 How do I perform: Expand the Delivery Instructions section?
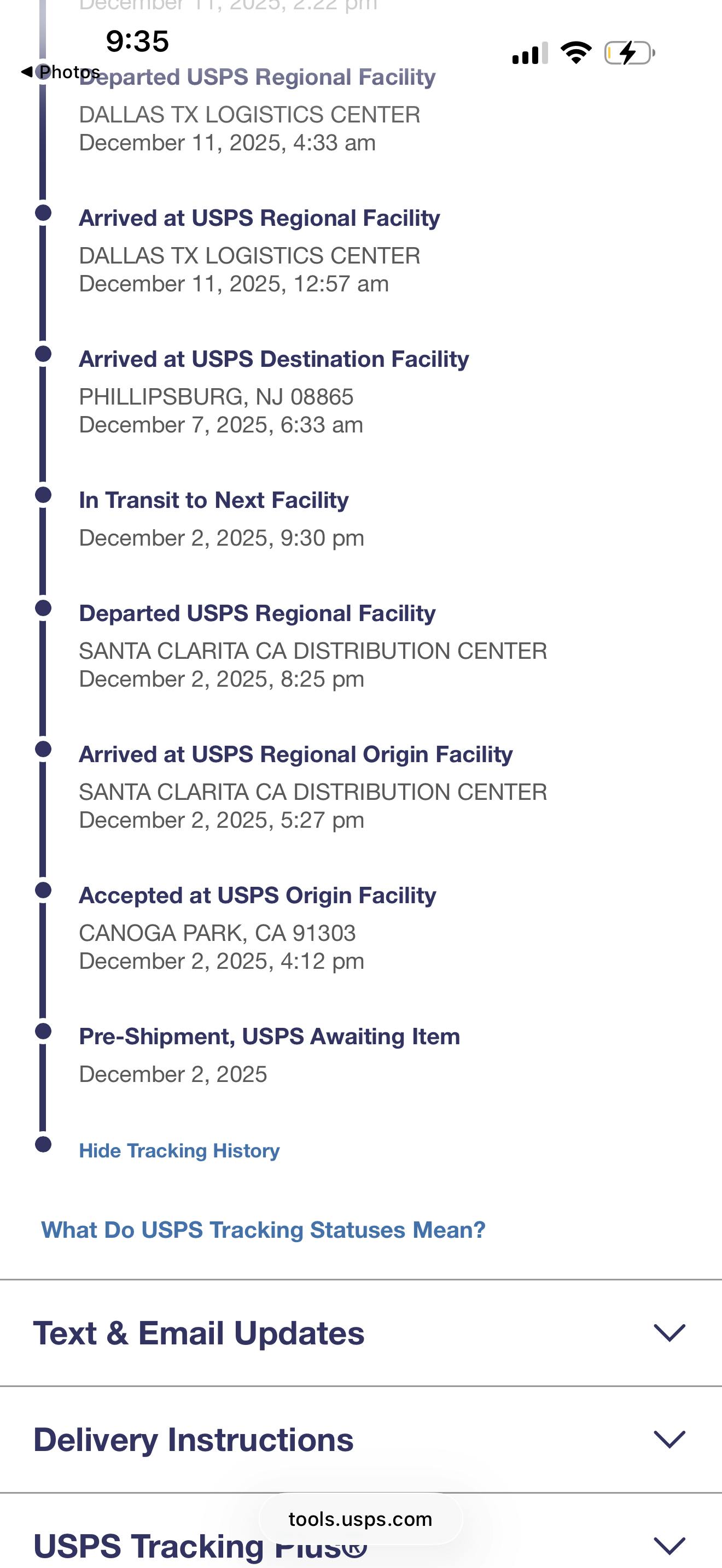(x=669, y=1440)
